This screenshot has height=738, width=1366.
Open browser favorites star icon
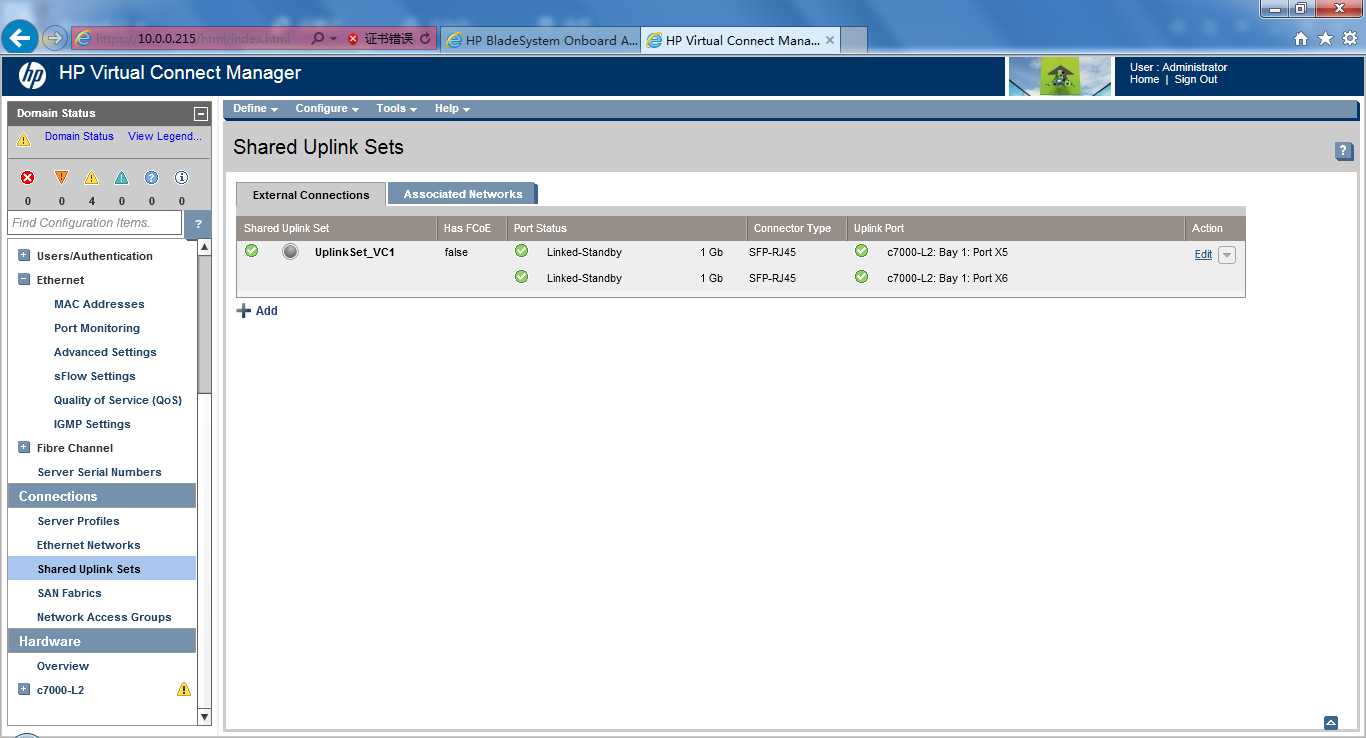[1325, 39]
